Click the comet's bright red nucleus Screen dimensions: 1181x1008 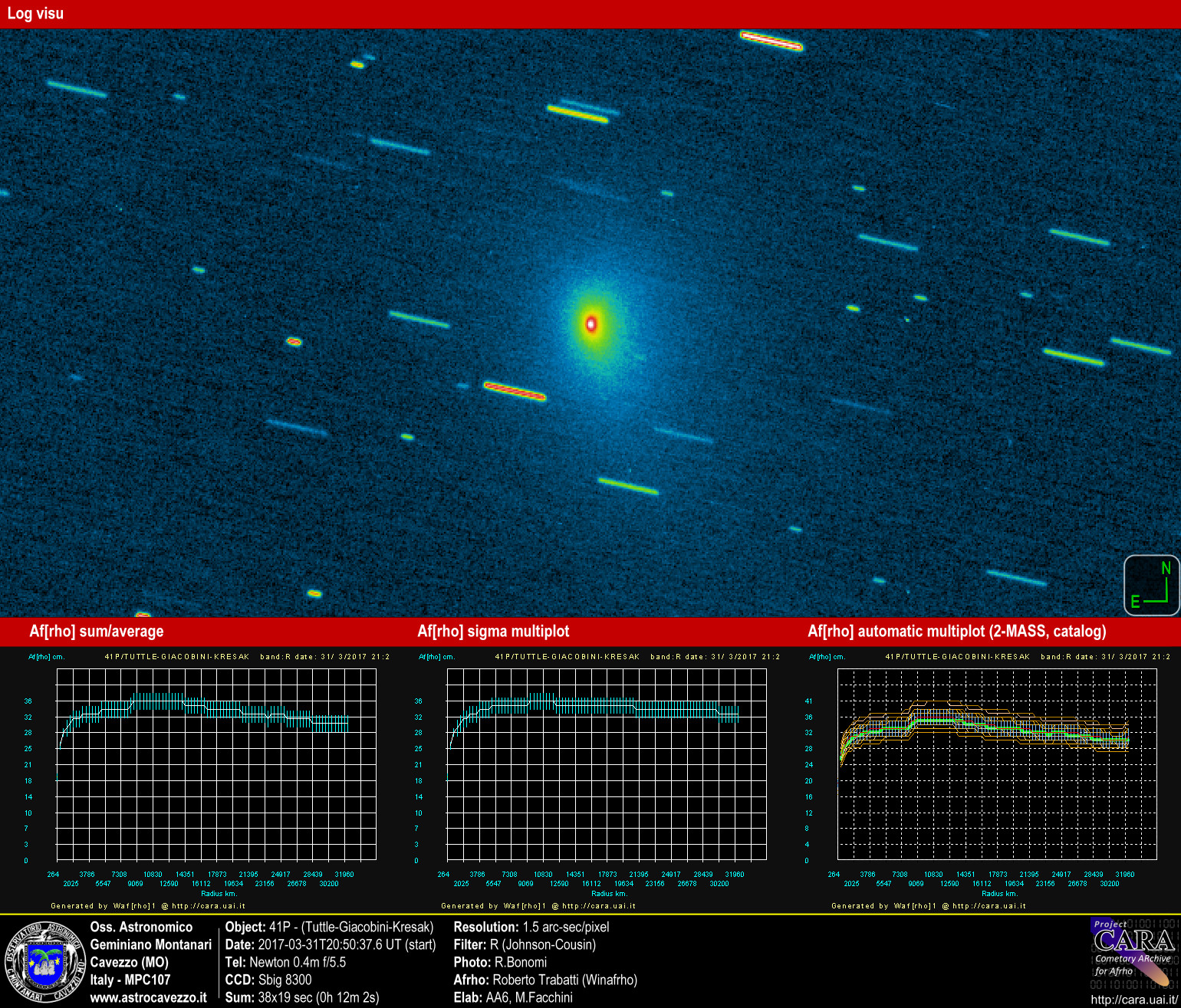591,323
